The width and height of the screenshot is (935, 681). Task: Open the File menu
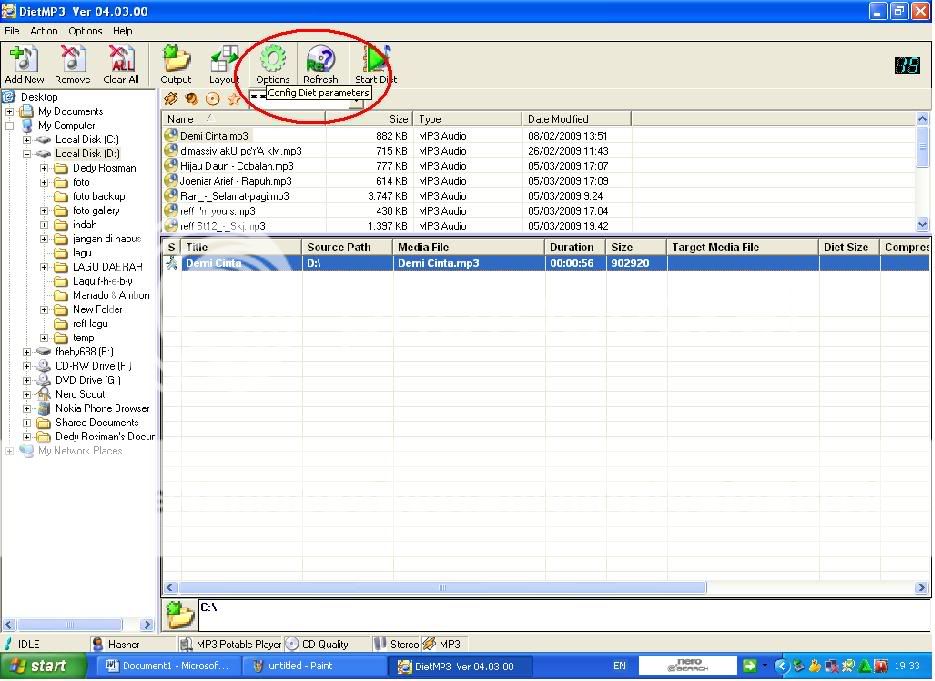(x=12, y=31)
